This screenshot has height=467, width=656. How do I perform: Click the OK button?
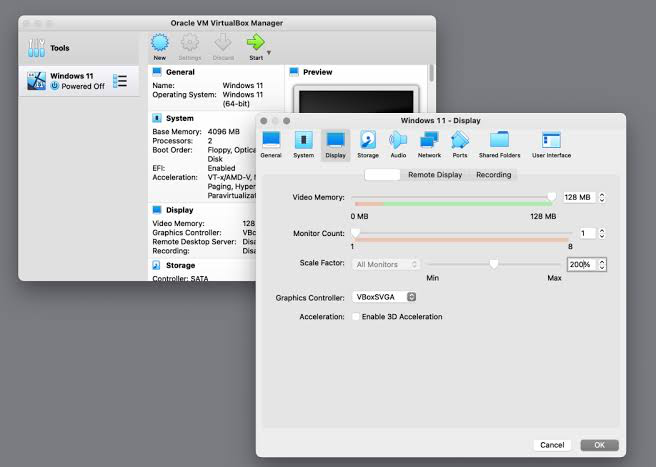point(599,445)
